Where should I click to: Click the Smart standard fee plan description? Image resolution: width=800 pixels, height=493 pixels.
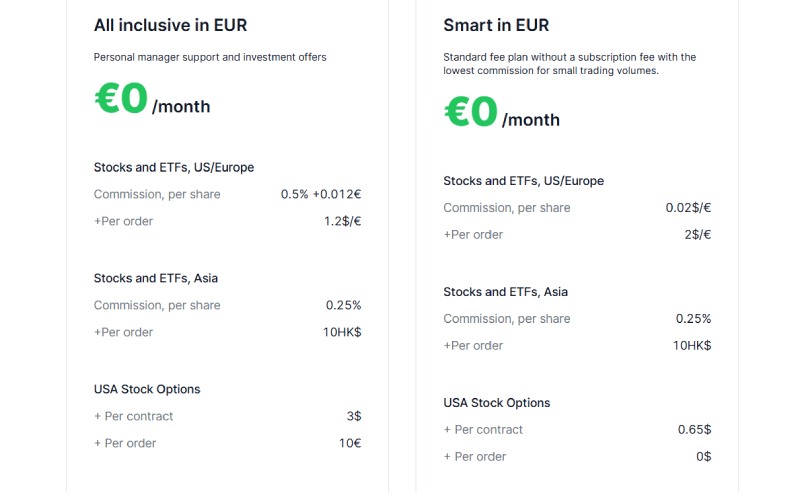click(570, 64)
